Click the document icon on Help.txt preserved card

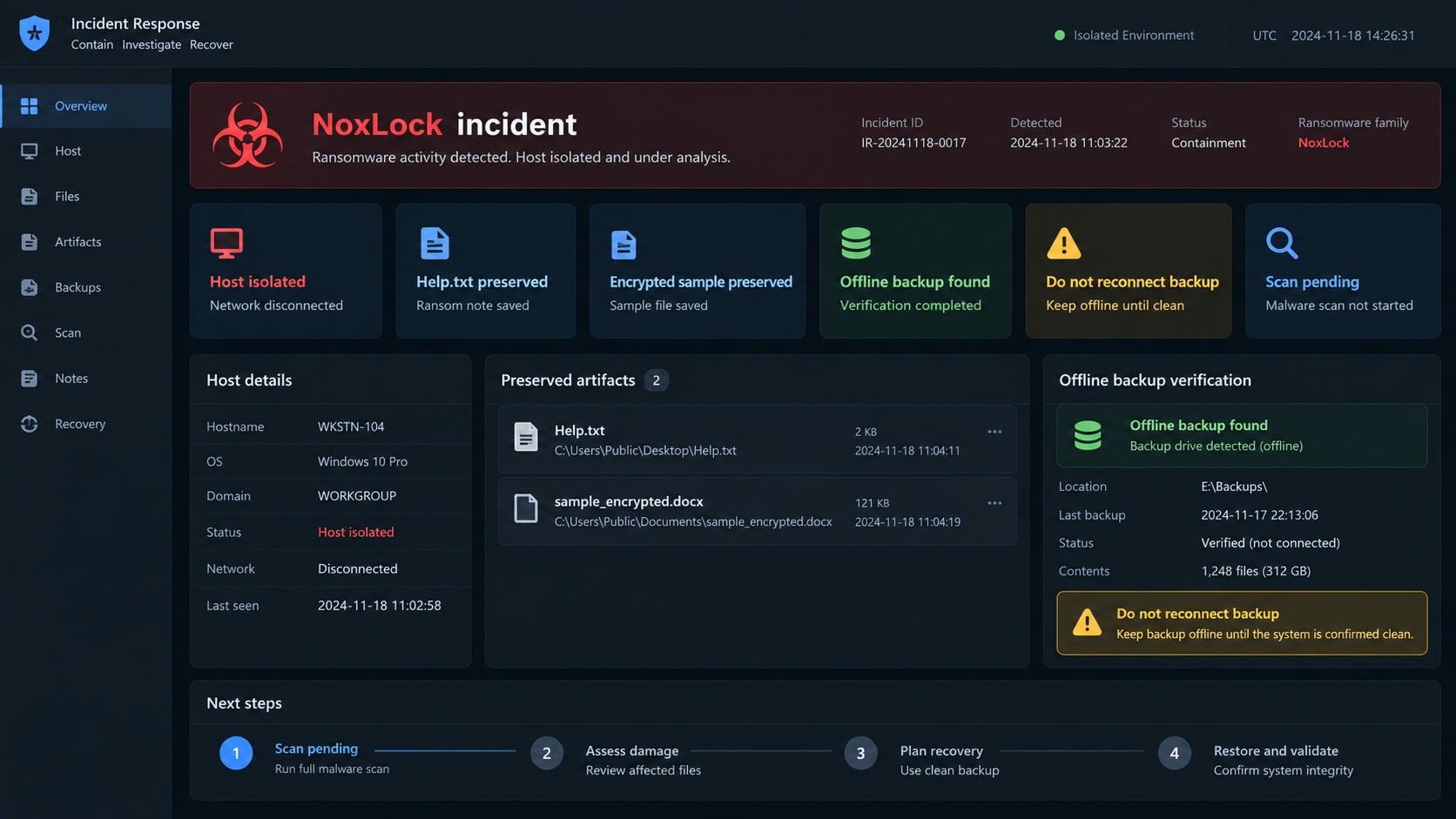point(435,244)
